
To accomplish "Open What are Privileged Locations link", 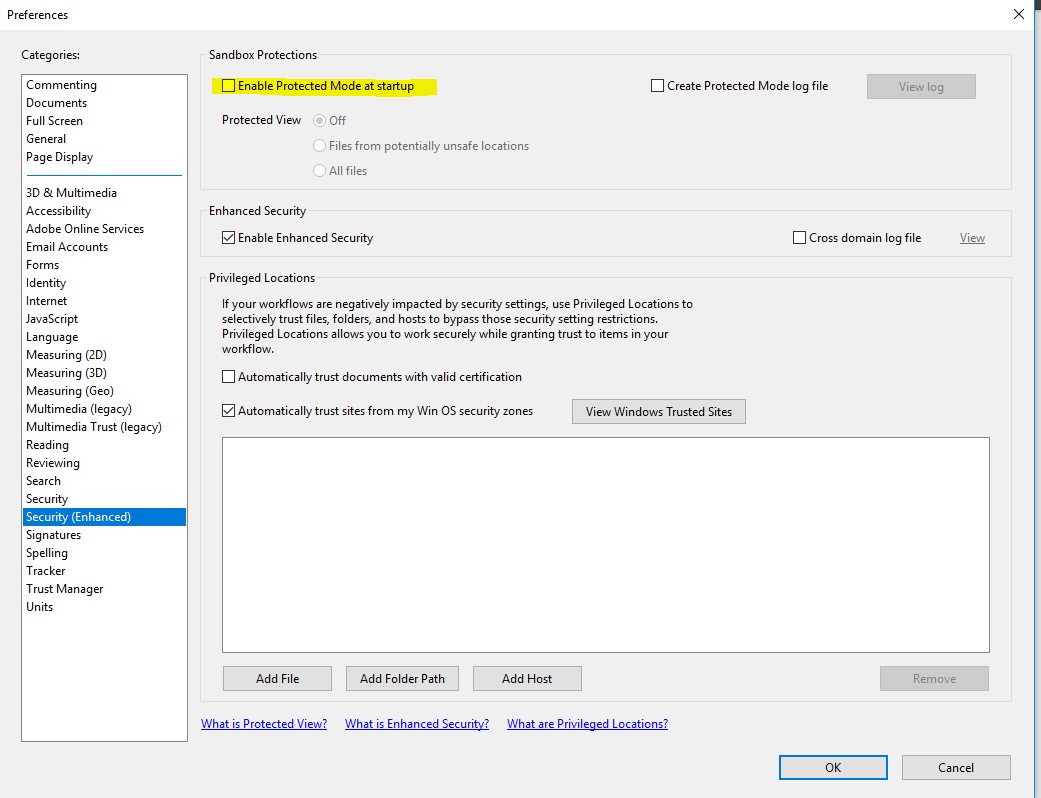I will pyautogui.click(x=587, y=724).
